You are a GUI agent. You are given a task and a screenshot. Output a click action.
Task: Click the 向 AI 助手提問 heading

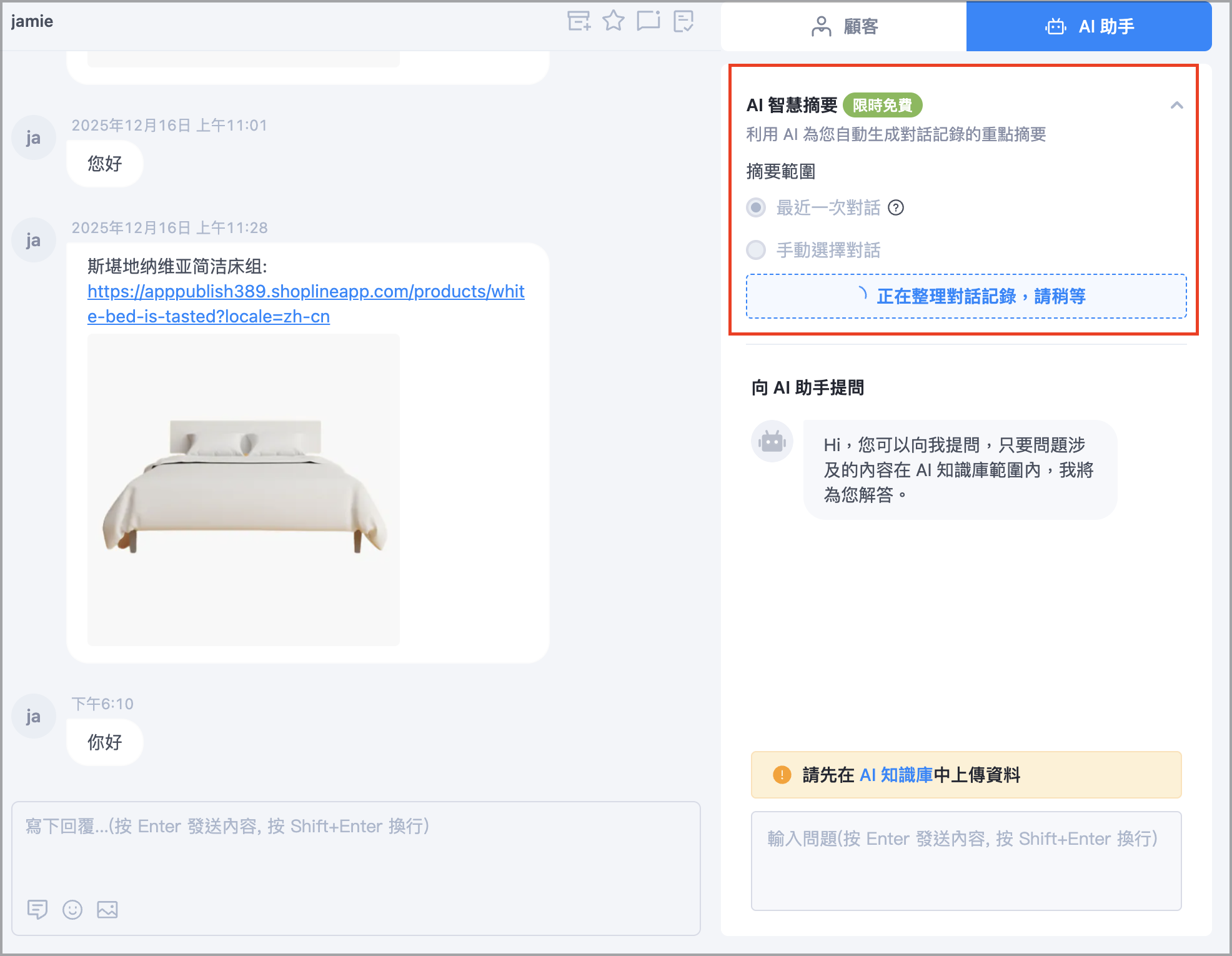[x=808, y=387]
